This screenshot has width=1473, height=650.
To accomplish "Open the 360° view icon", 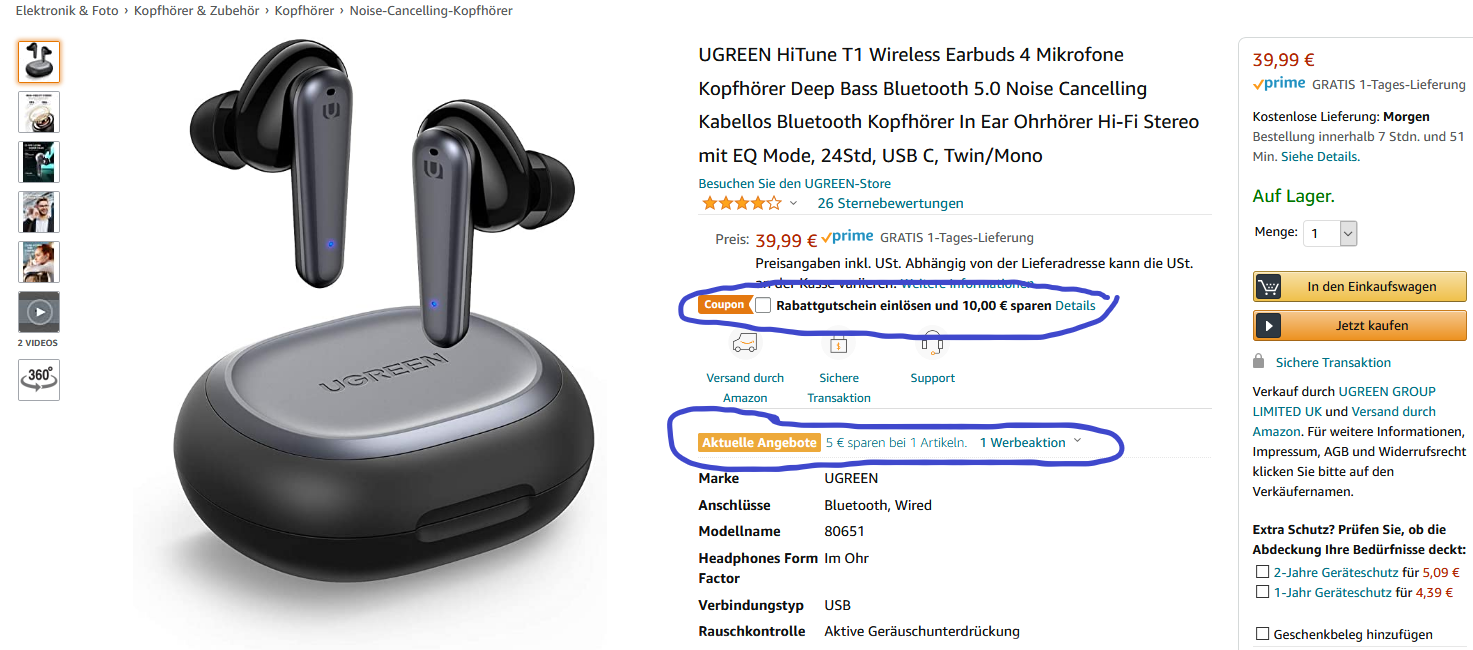I will point(39,380).
